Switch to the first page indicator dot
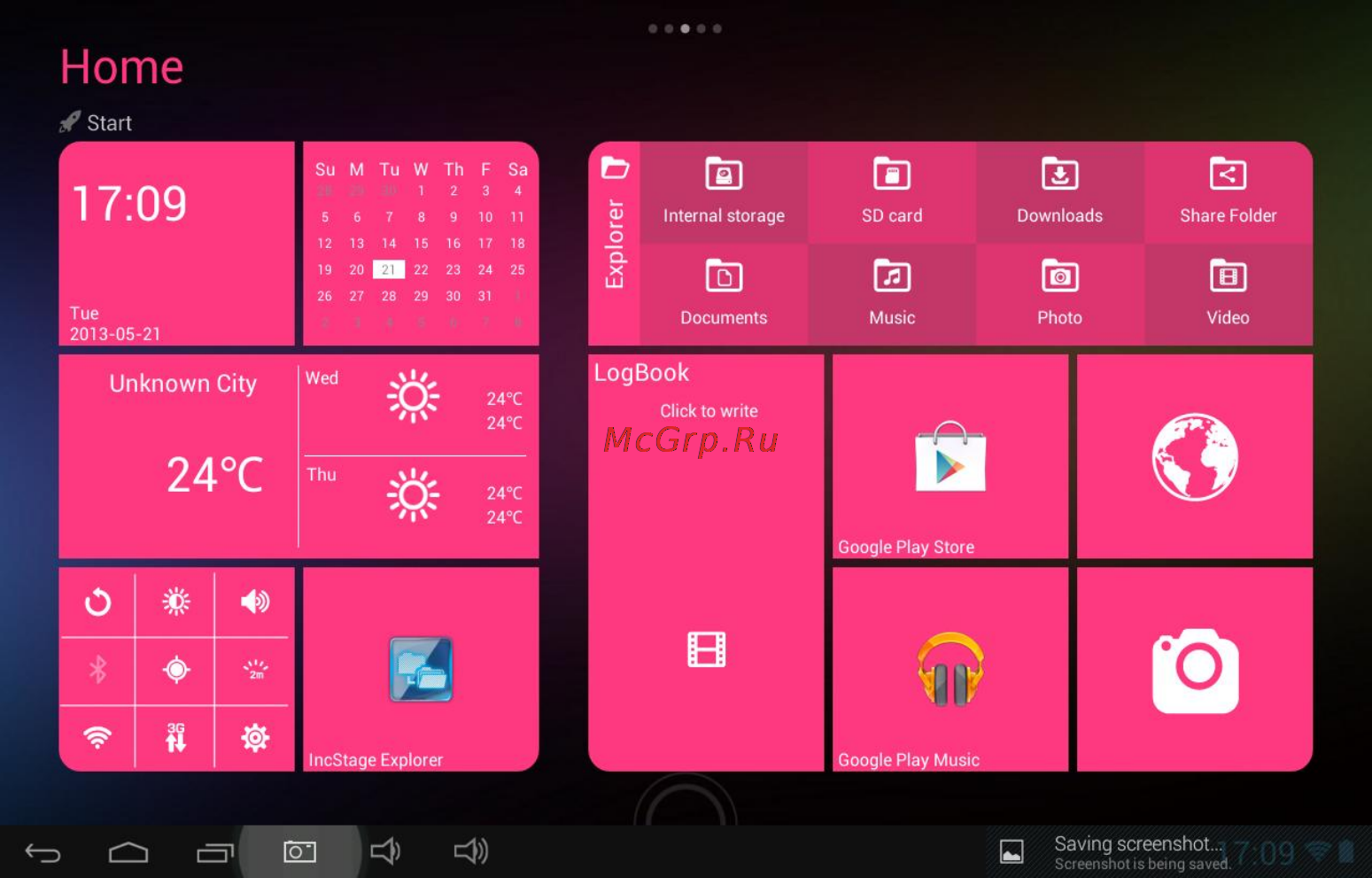This screenshot has height=878, width=1372. coord(653,28)
